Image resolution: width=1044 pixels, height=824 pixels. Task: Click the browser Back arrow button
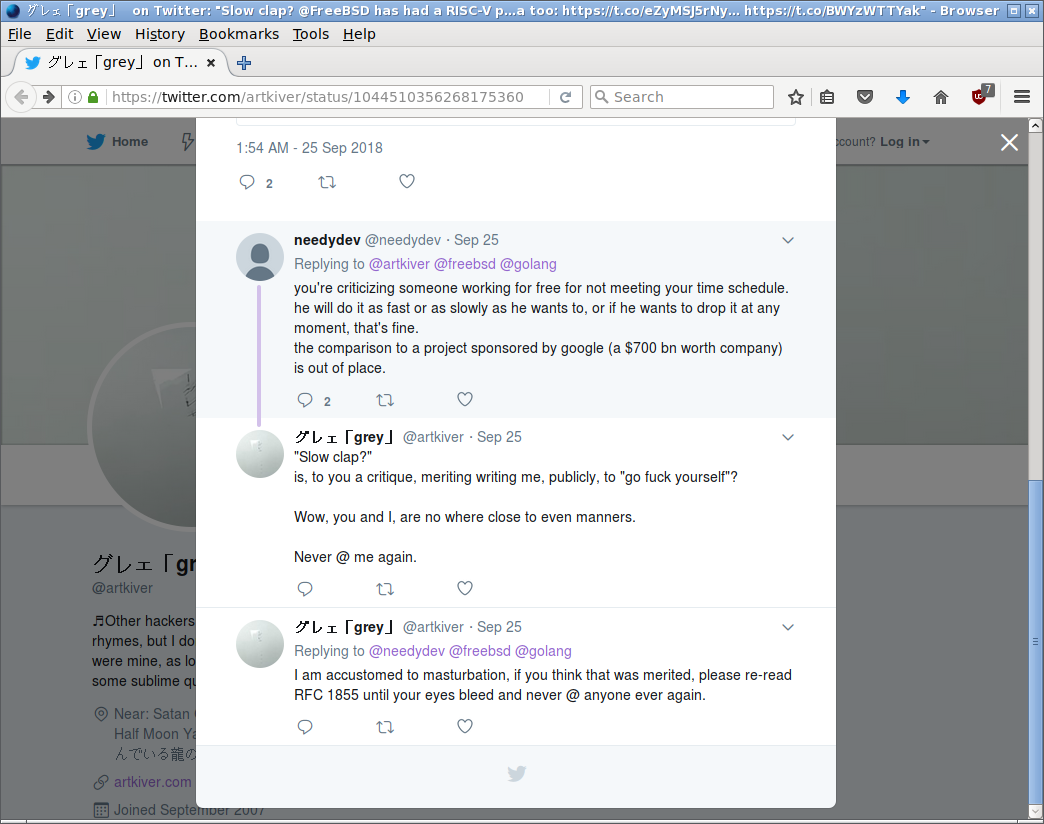pyautogui.click(x=21, y=97)
